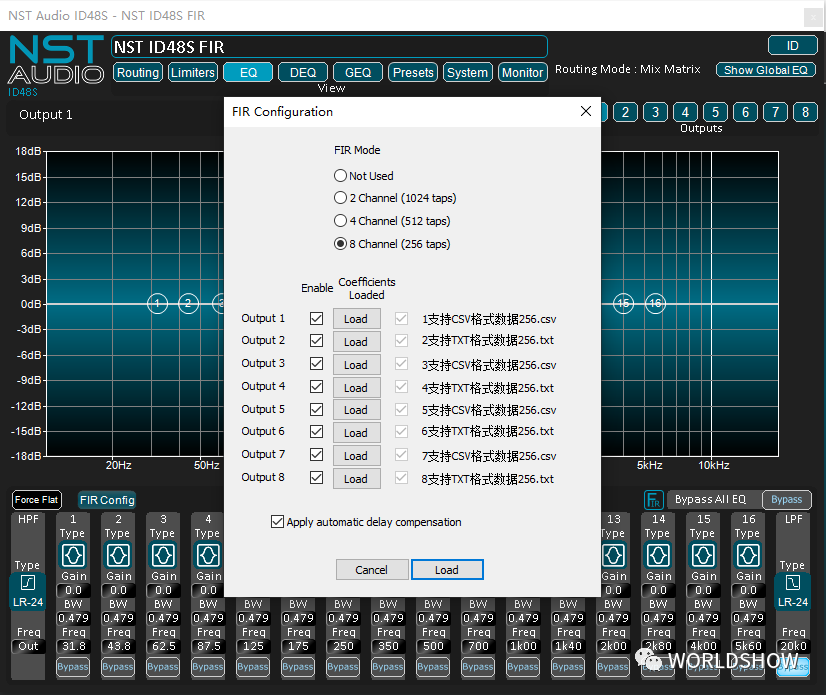Click the HPF filter type icon
The height and width of the screenshot is (695, 826).
[27, 583]
